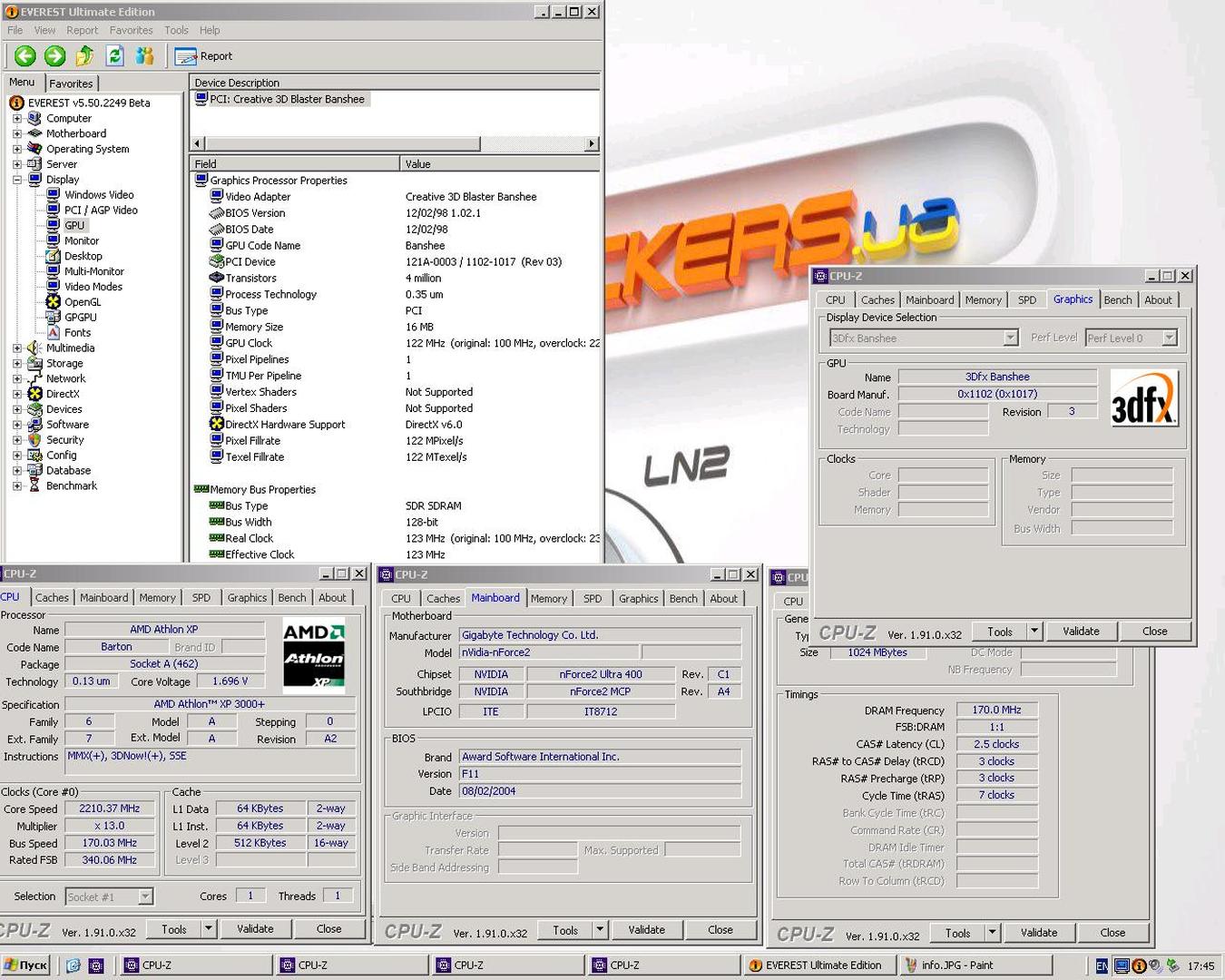Viewport: 1225px width, 980px height.
Task: Click Internet Explorer quick launch icon
Action: (x=73, y=965)
